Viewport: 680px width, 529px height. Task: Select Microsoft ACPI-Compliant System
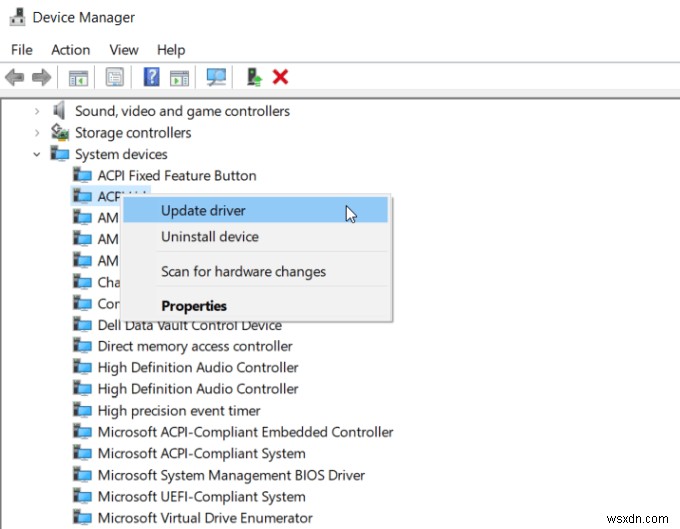point(202,453)
